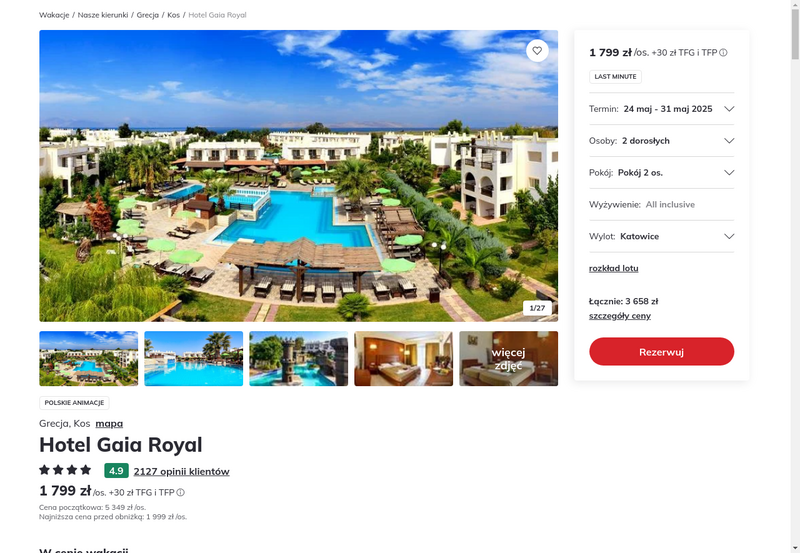Viewport: 800px width, 553px height.
Task: Open więcej zdjęć thumbnail for more photos
Action: (508, 359)
